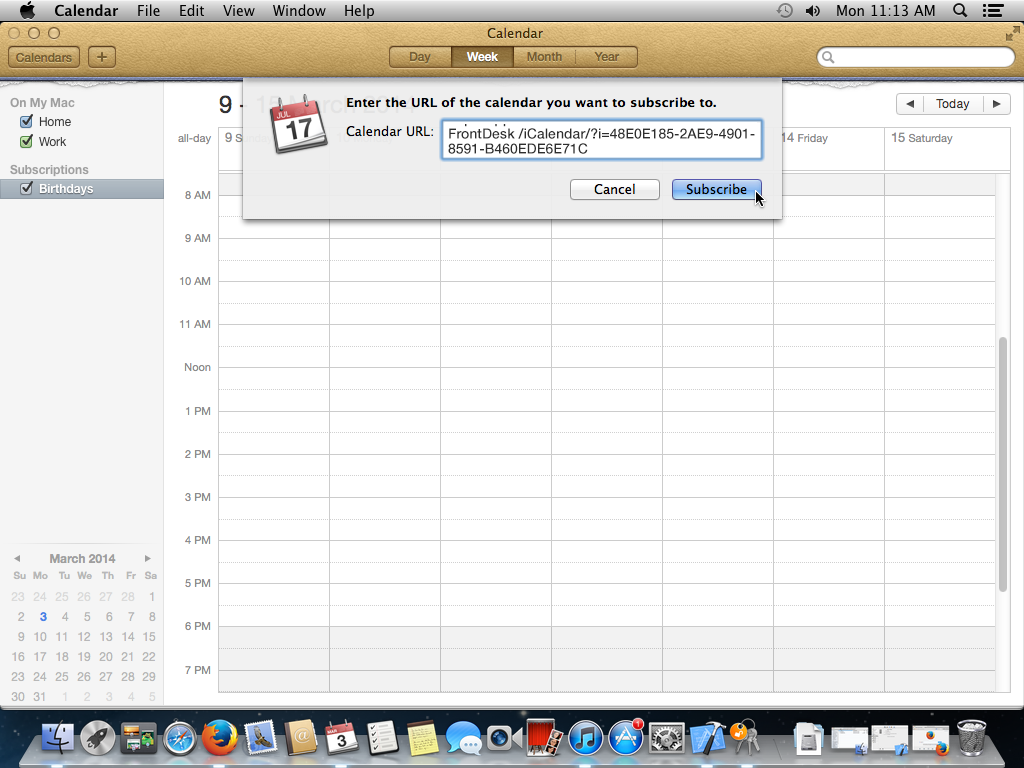Open App Store icon in dock
The image size is (1024, 768).
pos(626,738)
